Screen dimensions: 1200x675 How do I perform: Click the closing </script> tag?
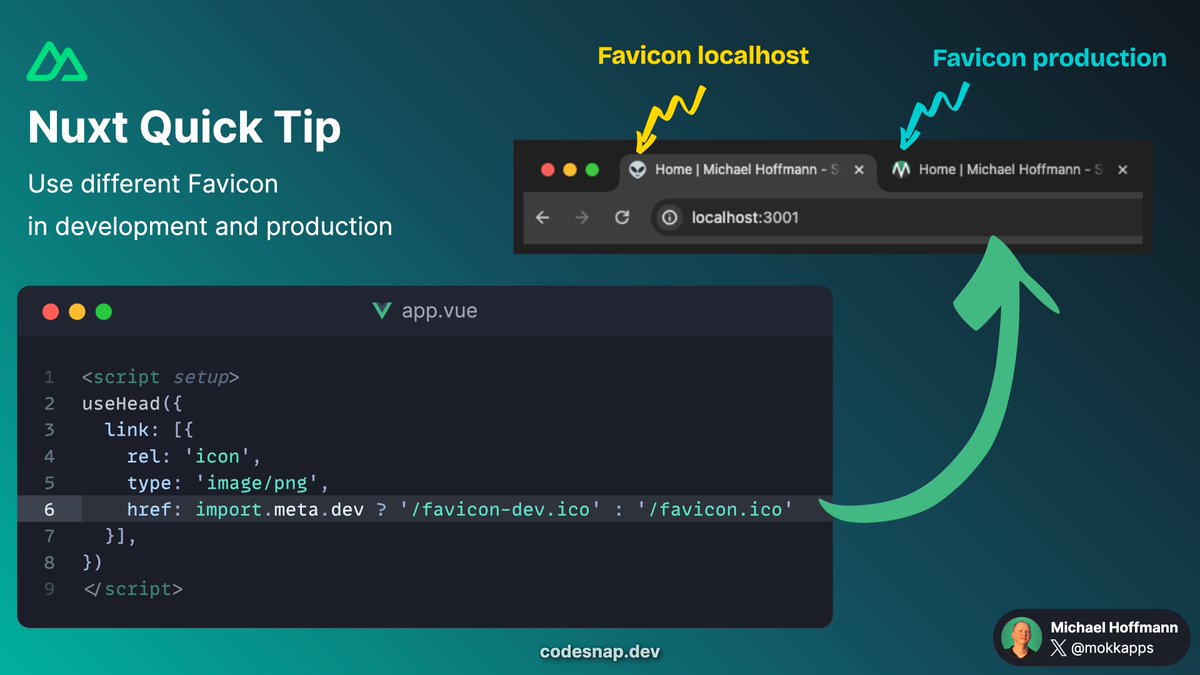click(133, 589)
